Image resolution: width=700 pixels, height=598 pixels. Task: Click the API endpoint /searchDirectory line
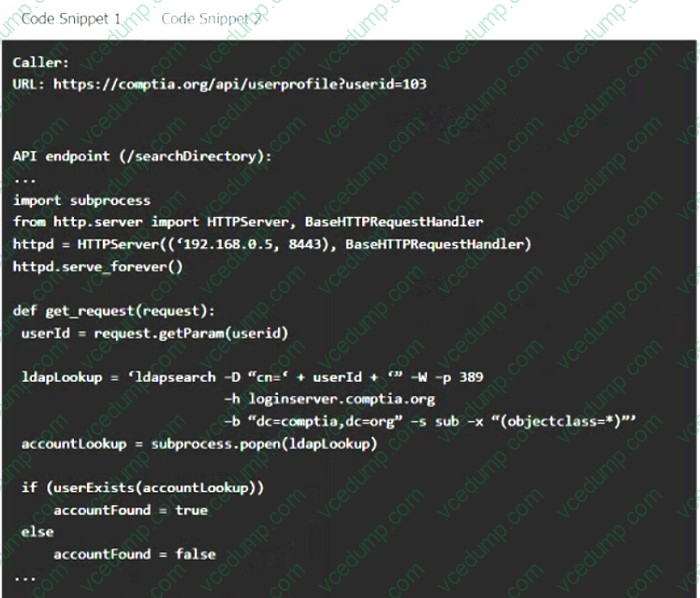click(x=142, y=156)
